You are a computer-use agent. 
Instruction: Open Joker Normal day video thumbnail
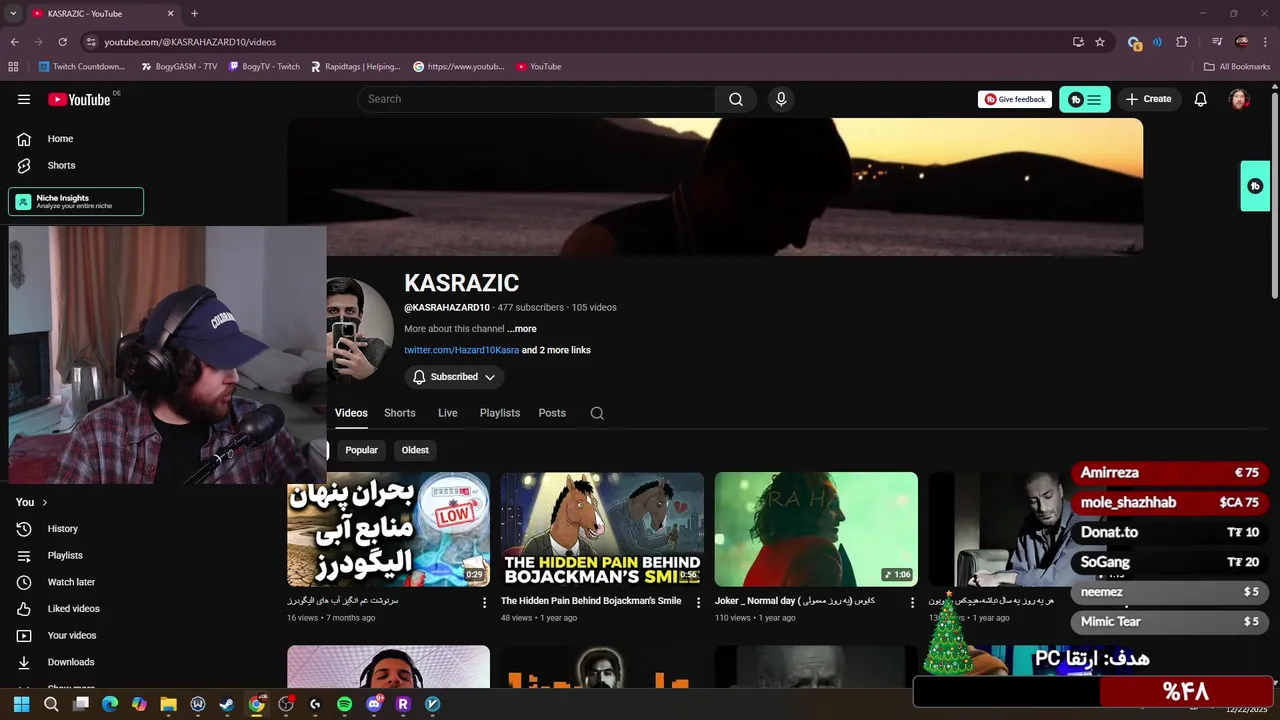(x=816, y=529)
